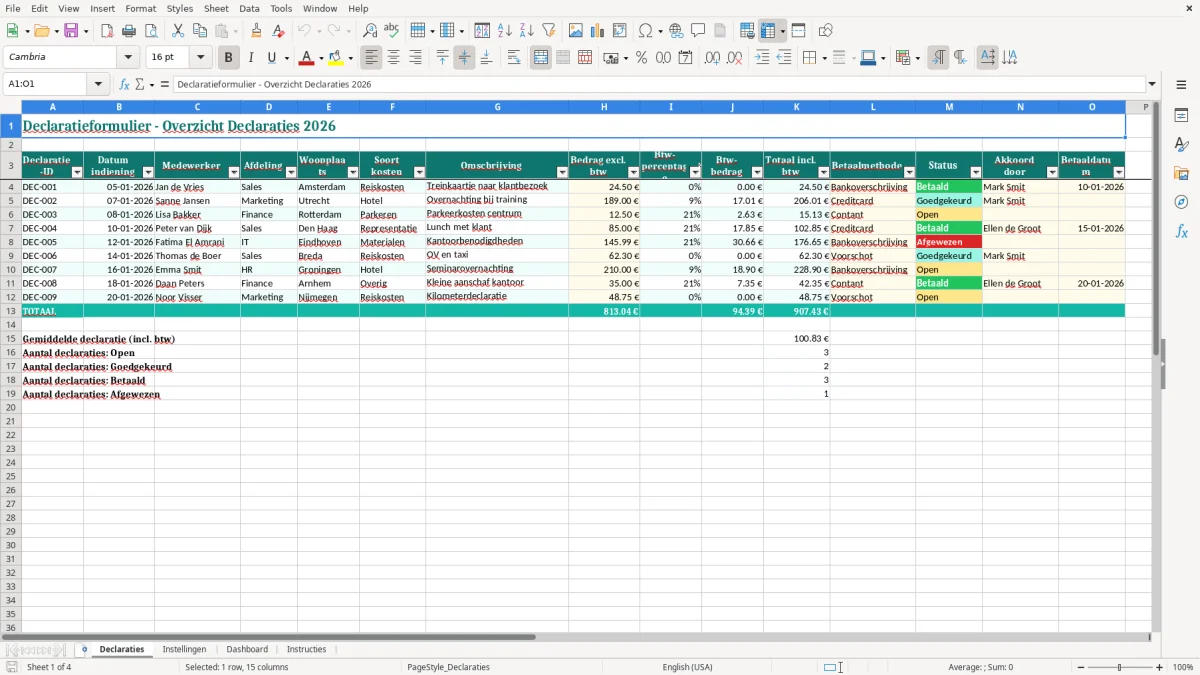This screenshot has width=1200, height=675.
Task: Open the Format menu
Action: [140, 8]
